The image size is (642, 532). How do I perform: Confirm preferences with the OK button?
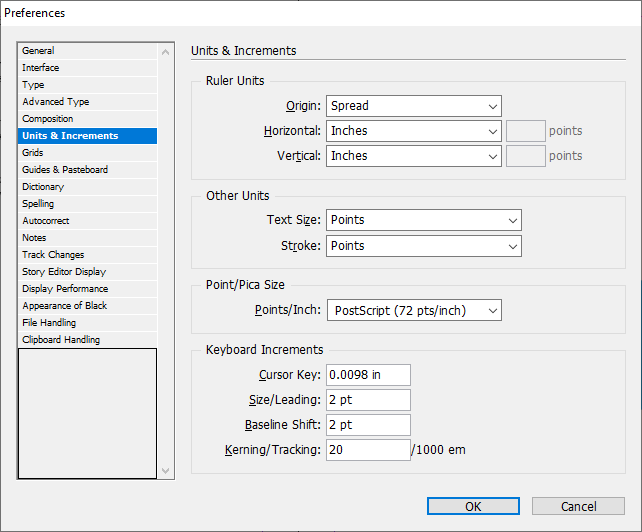(473, 506)
